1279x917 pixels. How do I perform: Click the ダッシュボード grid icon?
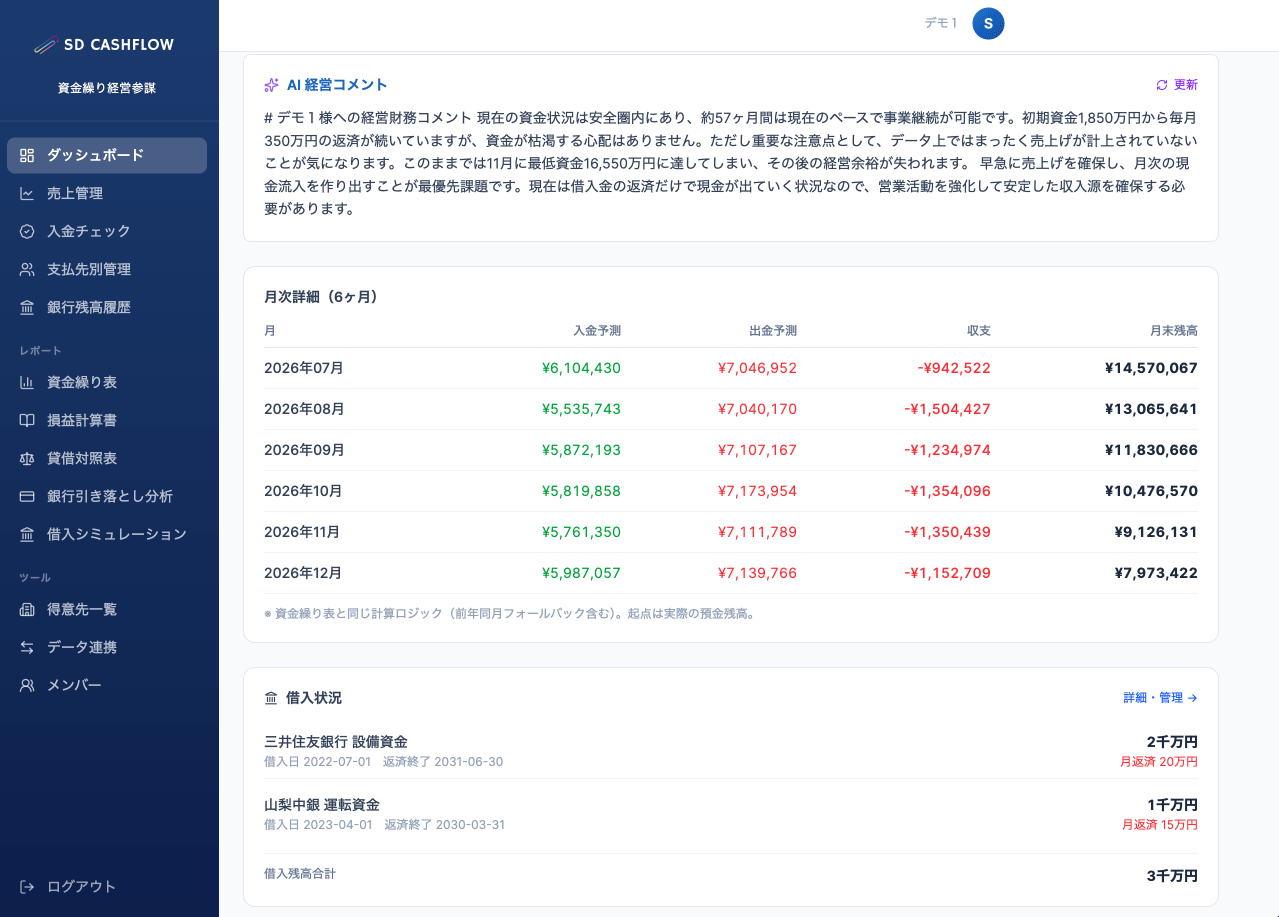[27, 155]
